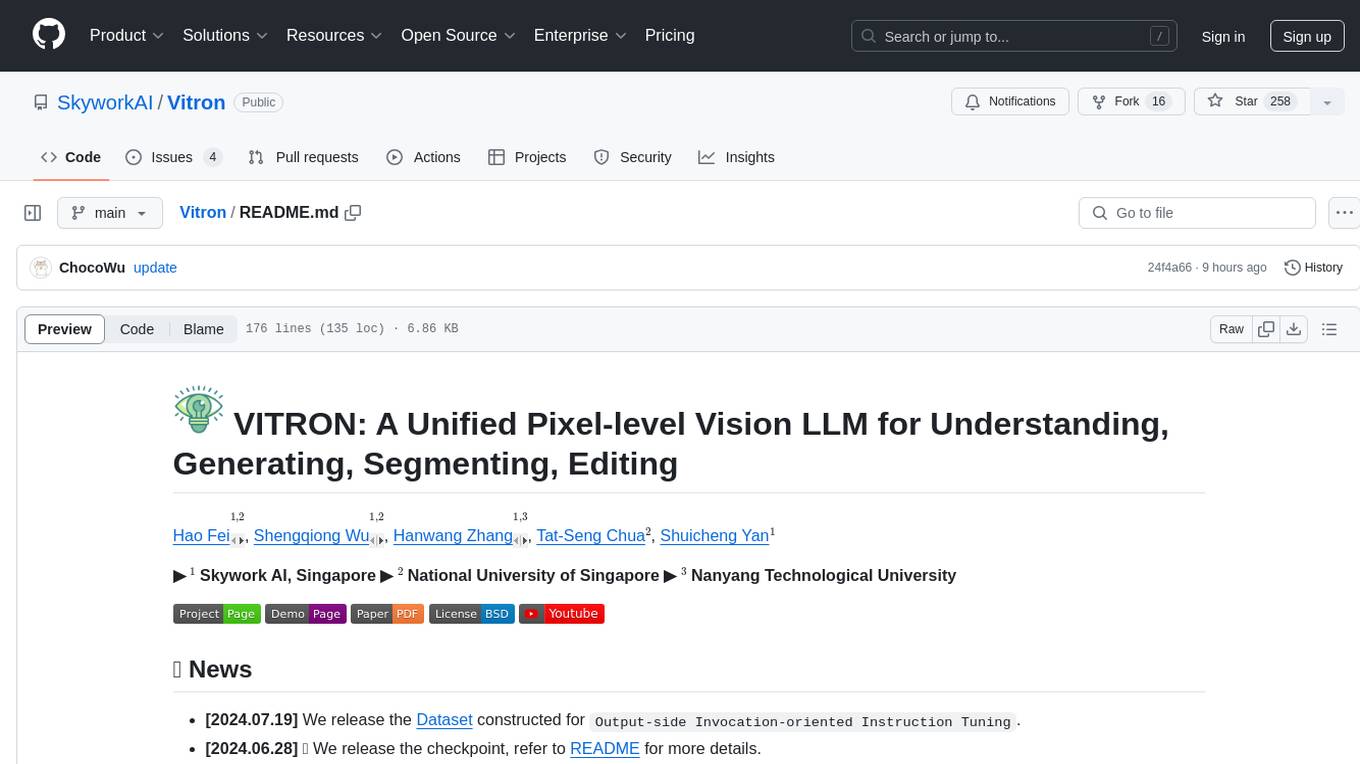Click the Demo Page badge
This screenshot has height=764, width=1360.
click(306, 614)
